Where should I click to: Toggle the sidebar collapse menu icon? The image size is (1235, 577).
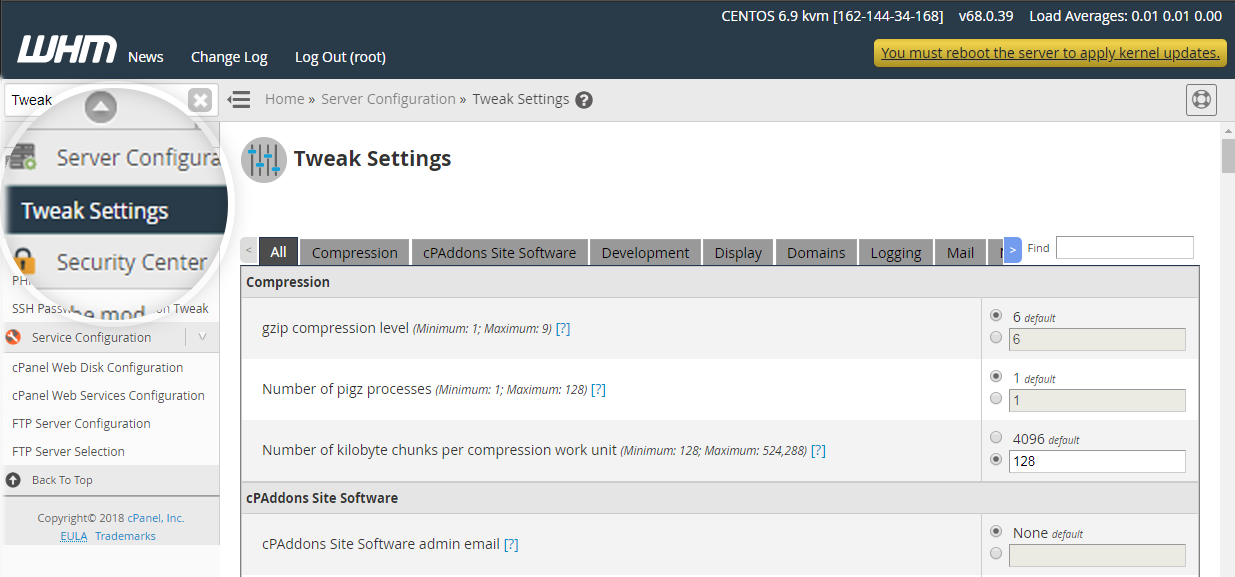(x=239, y=100)
